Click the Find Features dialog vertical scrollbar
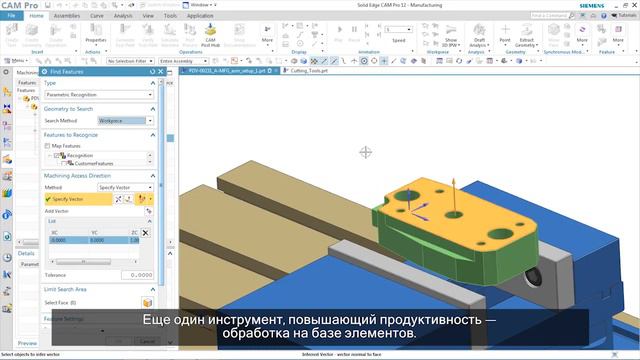The image size is (640, 360). 161,184
